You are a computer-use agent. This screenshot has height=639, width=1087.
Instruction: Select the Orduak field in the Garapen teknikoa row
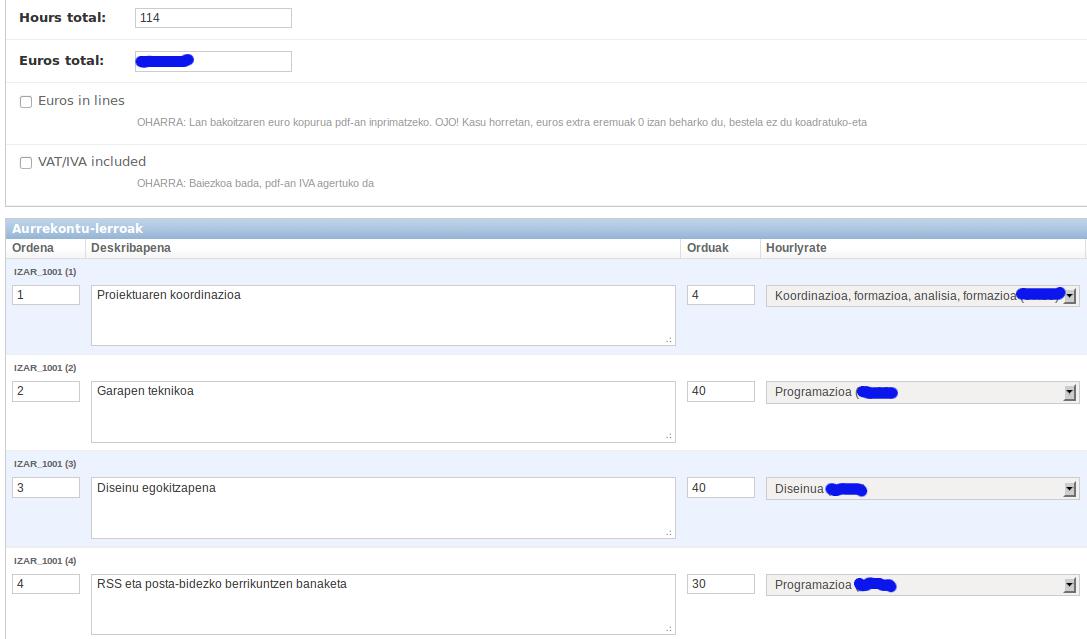720,391
